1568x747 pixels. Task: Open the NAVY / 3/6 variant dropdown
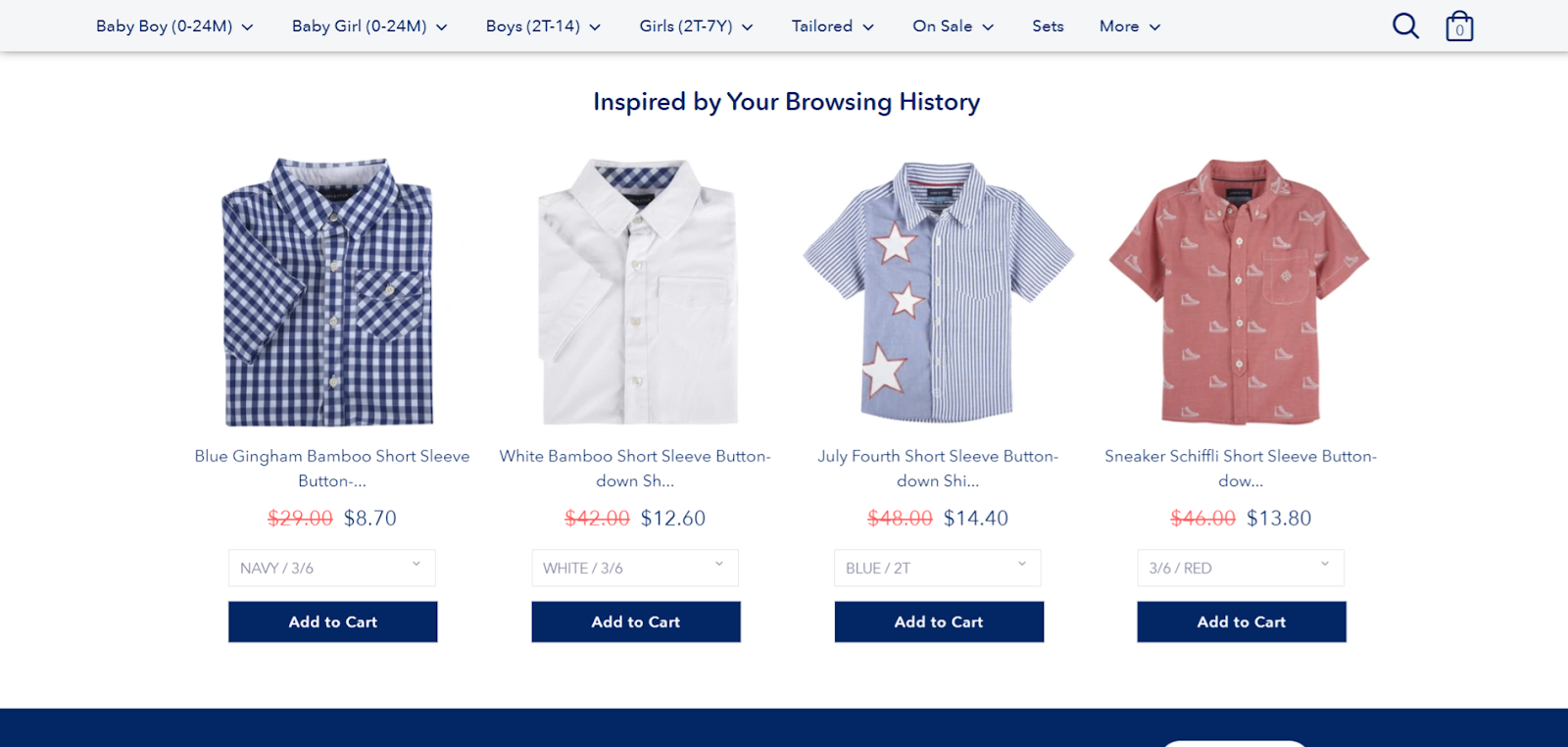pos(331,569)
